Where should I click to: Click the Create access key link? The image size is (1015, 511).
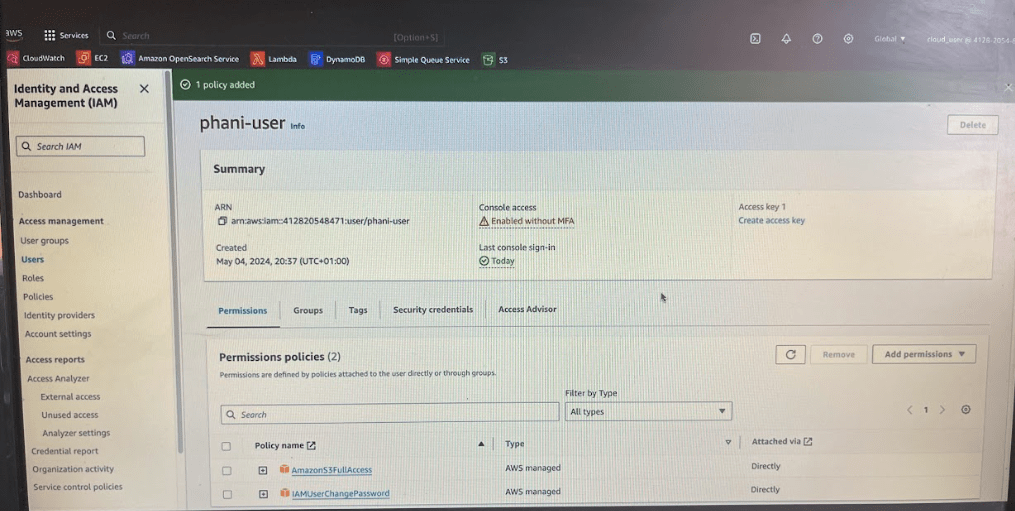771,220
